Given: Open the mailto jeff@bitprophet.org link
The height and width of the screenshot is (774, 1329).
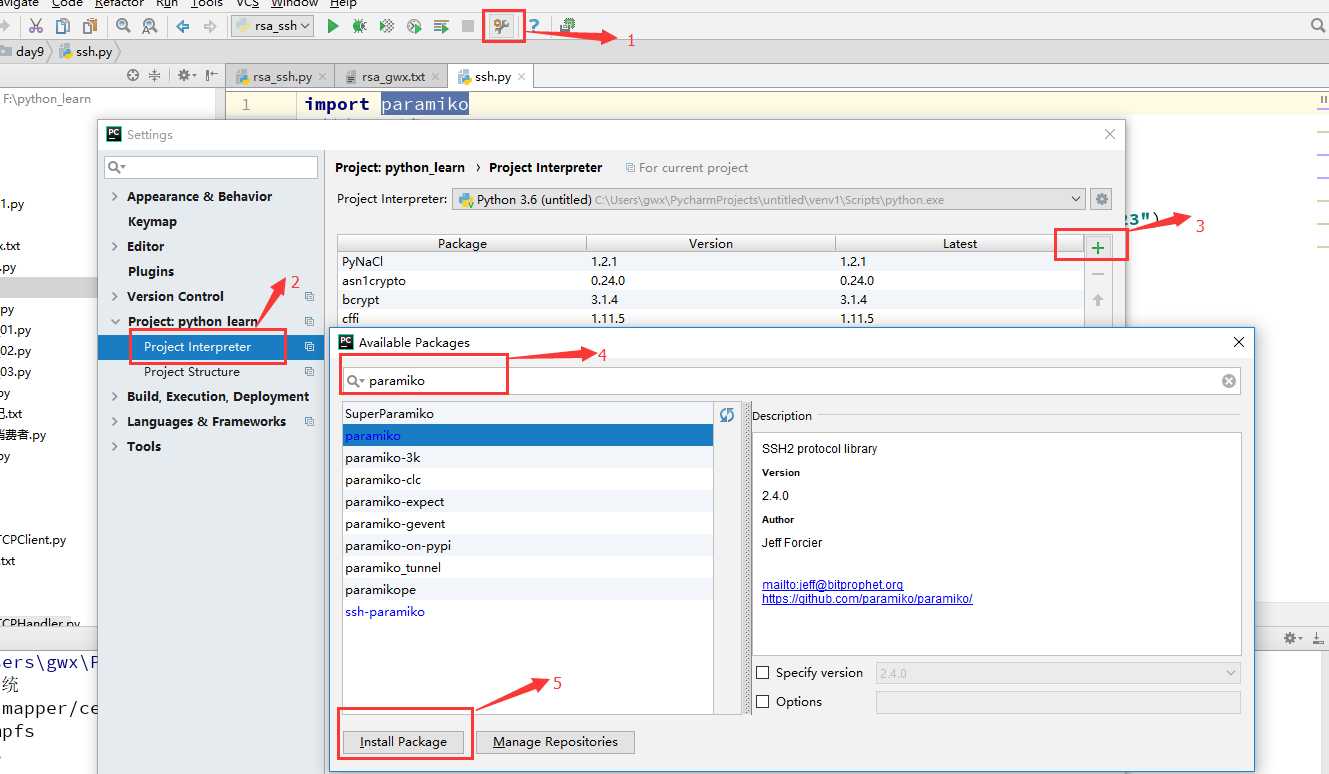Looking at the screenshot, I should click(x=832, y=585).
